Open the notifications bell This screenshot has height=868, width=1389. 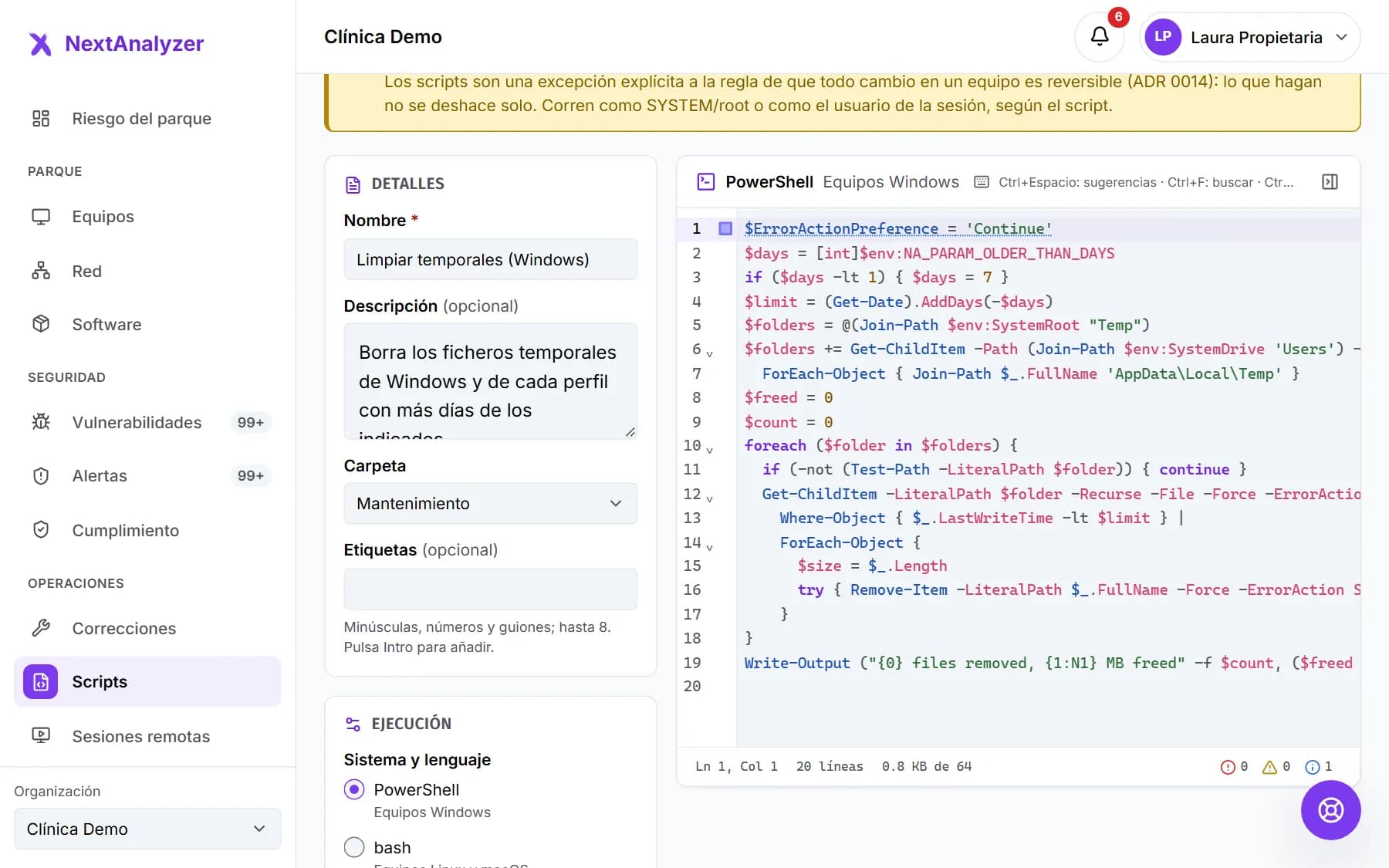pyautogui.click(x=1100, y=36)
